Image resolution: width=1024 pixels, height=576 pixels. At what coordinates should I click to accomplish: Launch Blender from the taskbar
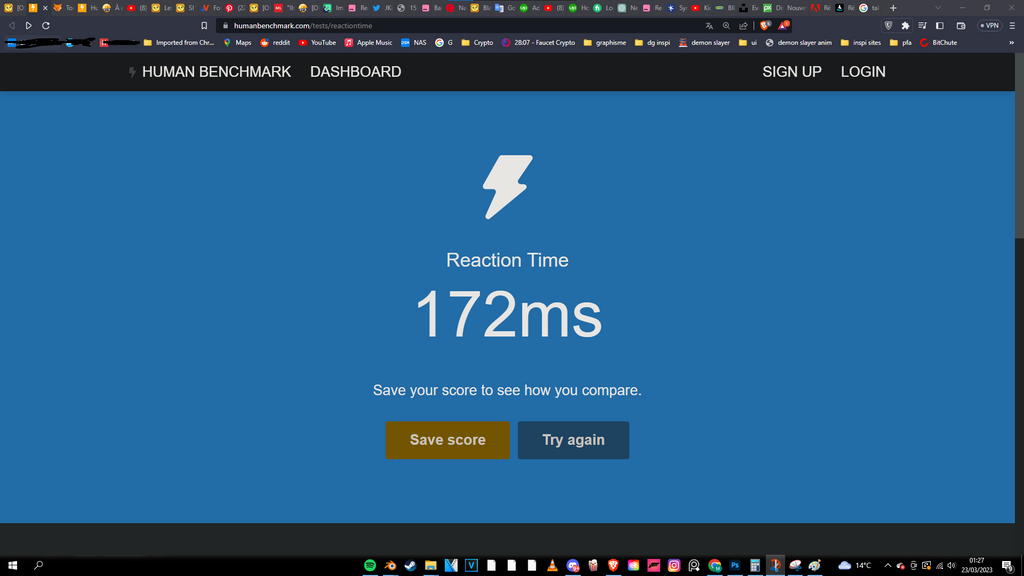391,566
